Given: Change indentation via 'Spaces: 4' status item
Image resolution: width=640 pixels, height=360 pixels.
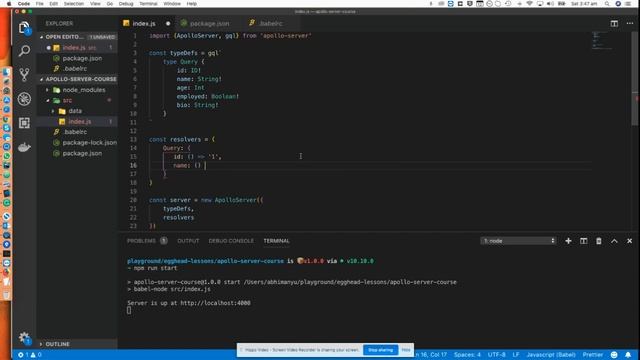Looking at the screenshot, I should click(467, 355).
